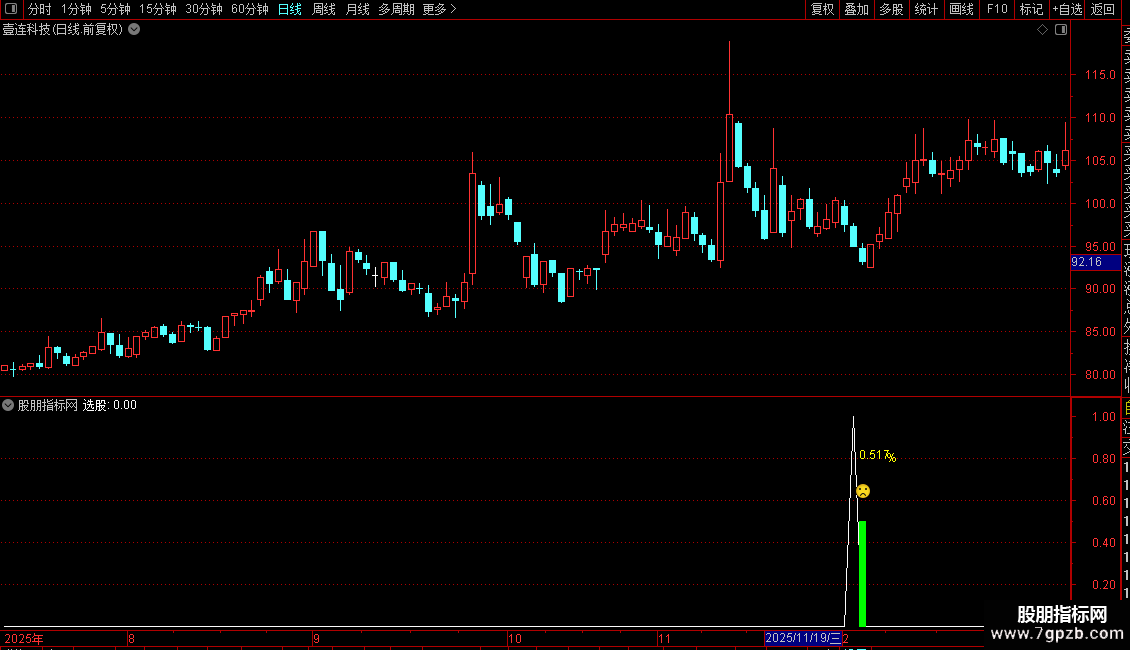Click month 9 marker on time axis

click(x=316, y=638)
